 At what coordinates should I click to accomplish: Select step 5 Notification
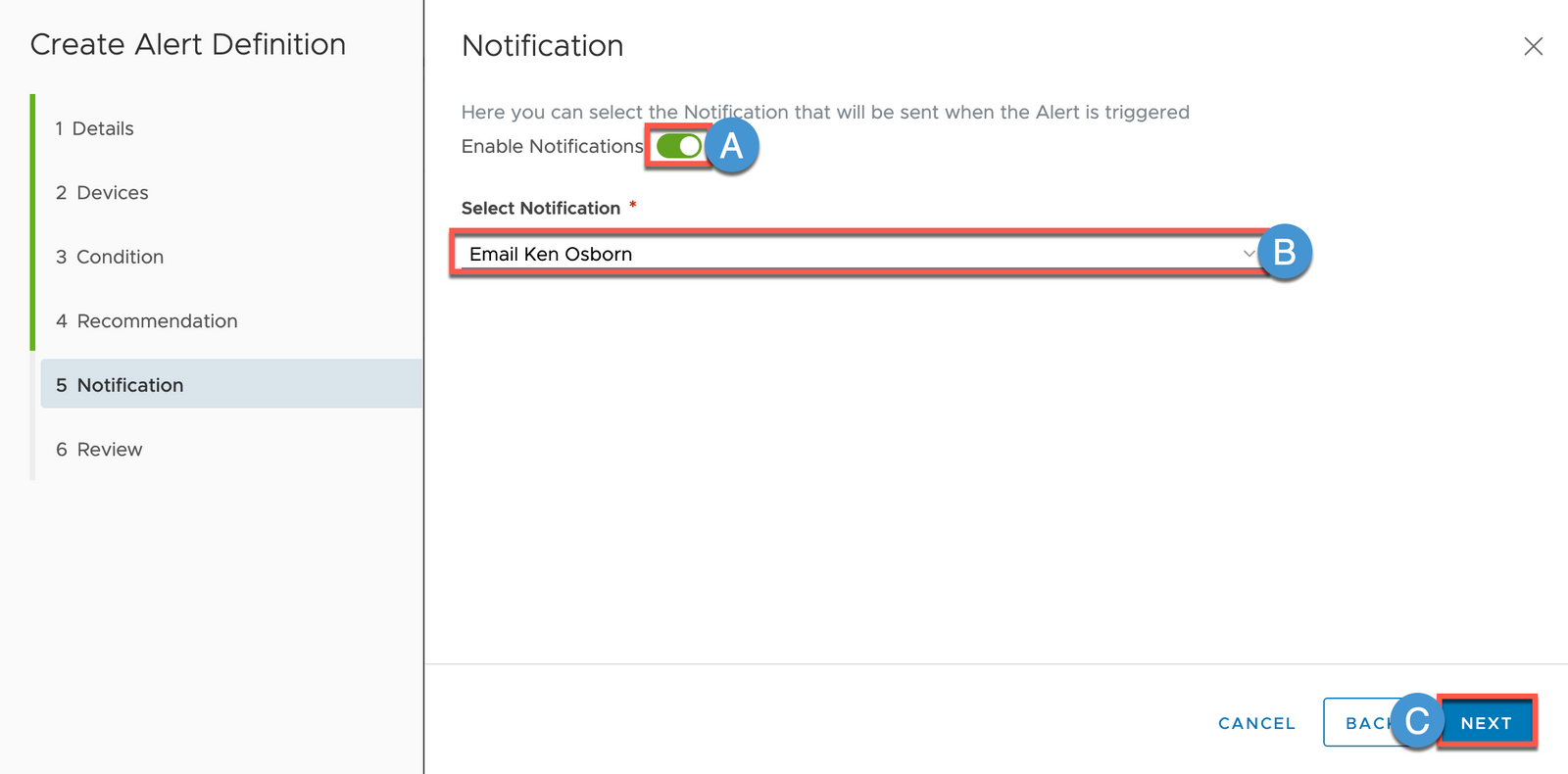click(x=120, y=385)
